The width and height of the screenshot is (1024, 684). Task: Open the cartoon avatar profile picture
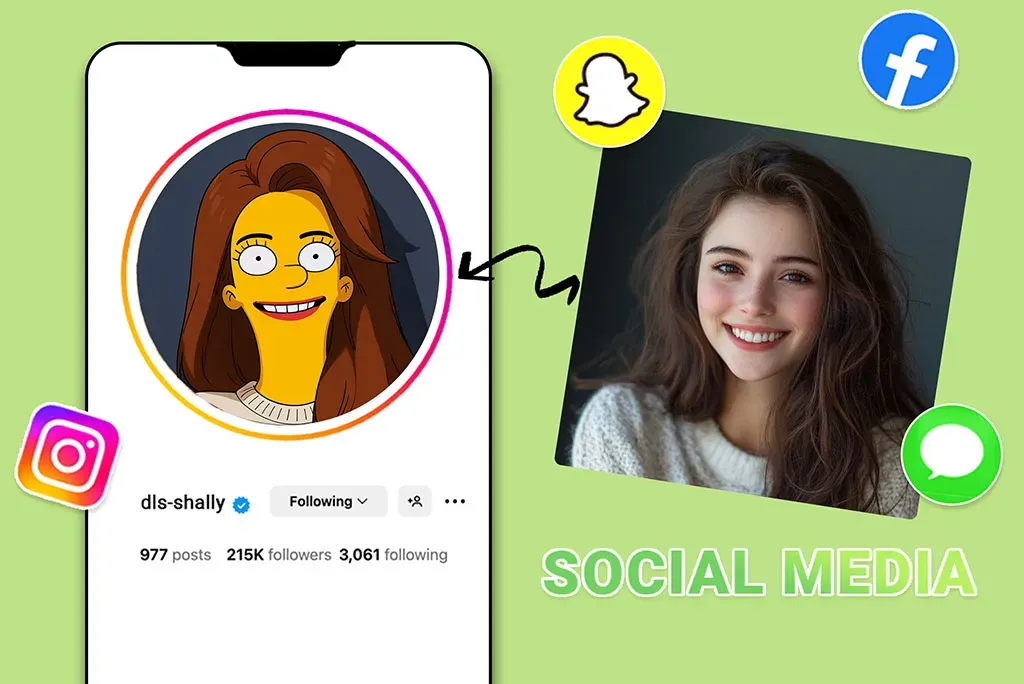pos(287,274)
